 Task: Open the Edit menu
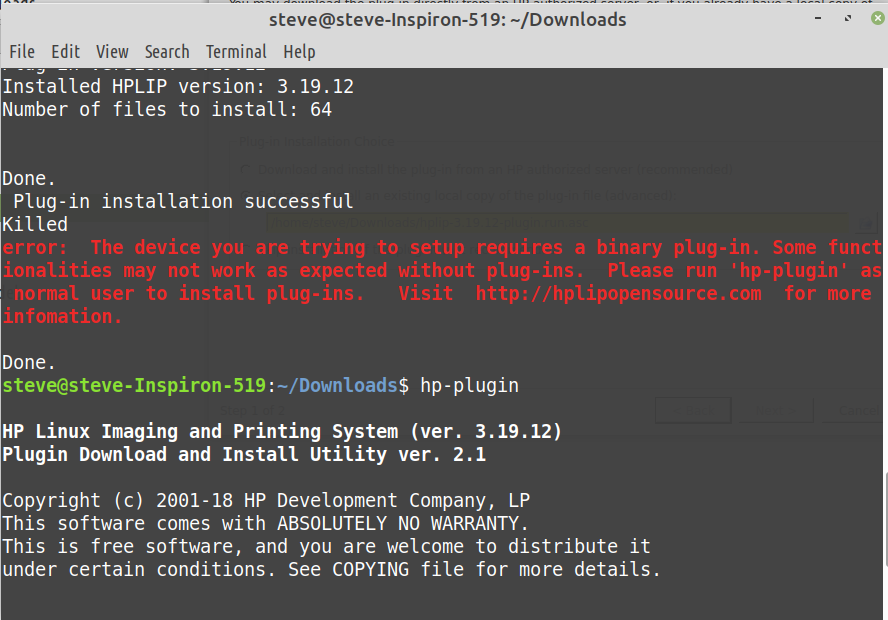[66, 52]
